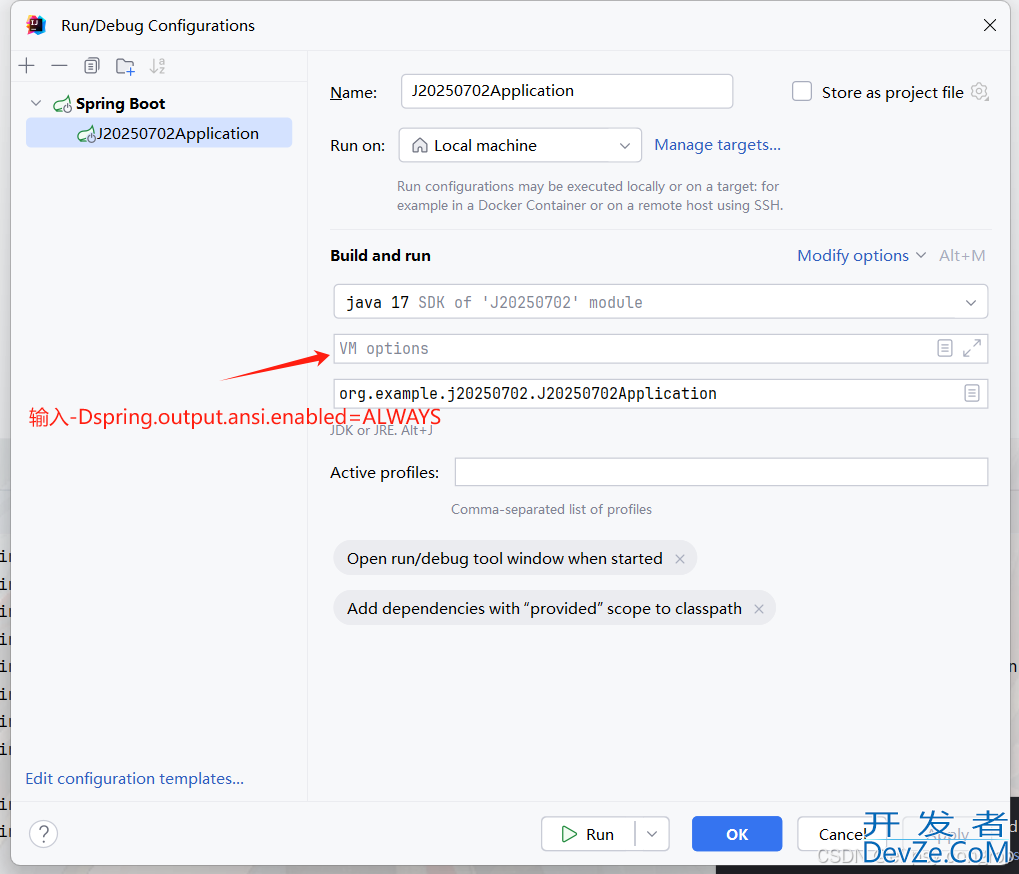Click the Run button
Viewport: 1019px width, 874px height.
coord(588,834)
